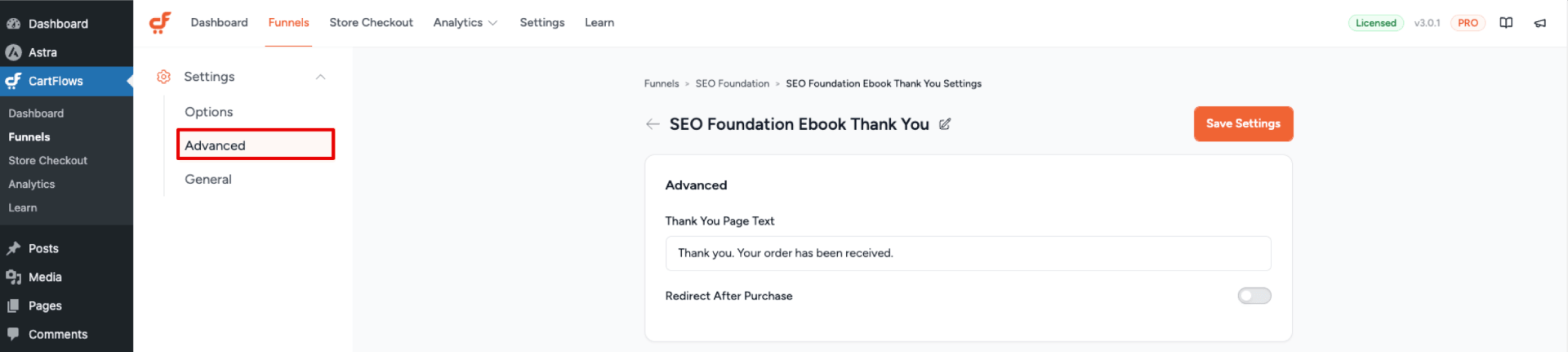Image resolution: width=1568 pixels, height=352 pixels.
Task: Click the megaphone announcements icon
Action: click(x=1539, y=23)
